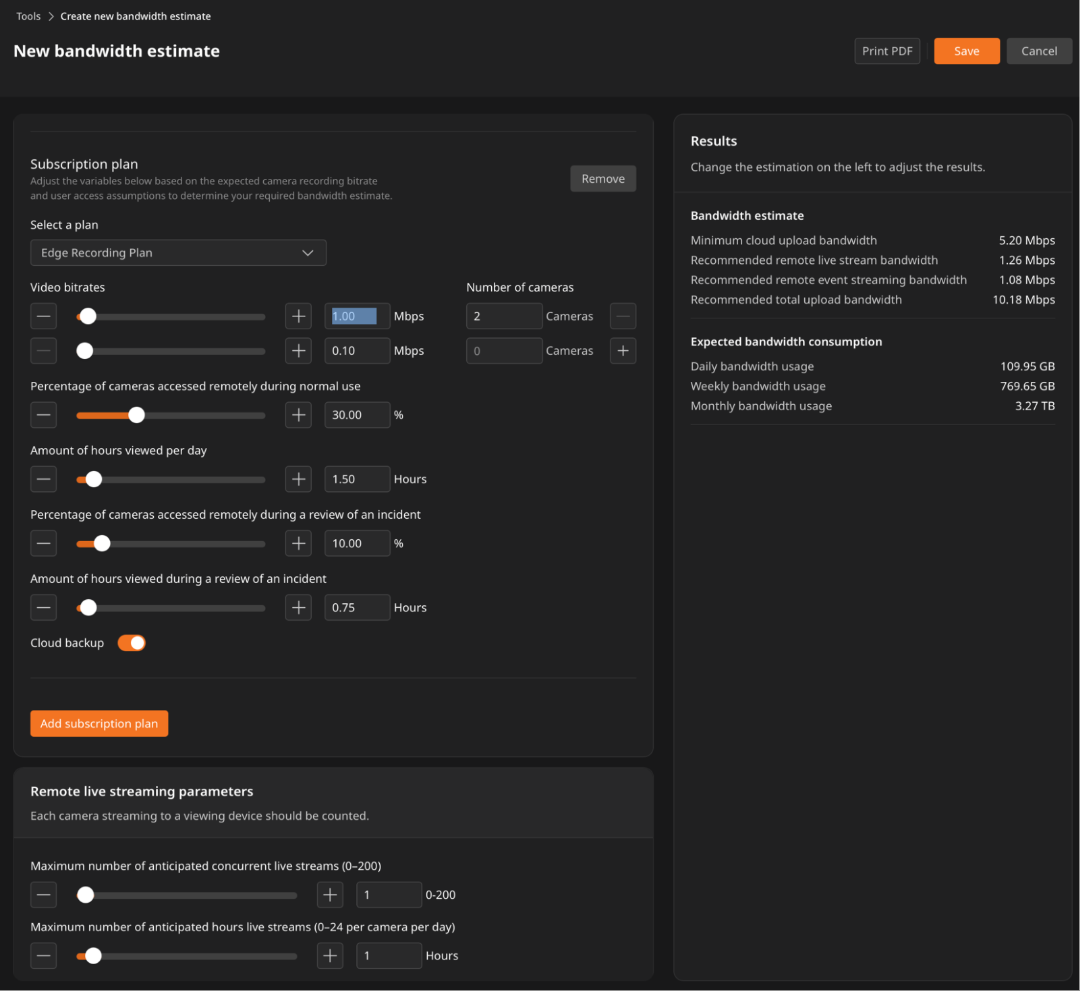Viewport: 1080px width, 991px height.
Task: Decrease amount of hours viewed per day
Action: click(x=43, y=479)
